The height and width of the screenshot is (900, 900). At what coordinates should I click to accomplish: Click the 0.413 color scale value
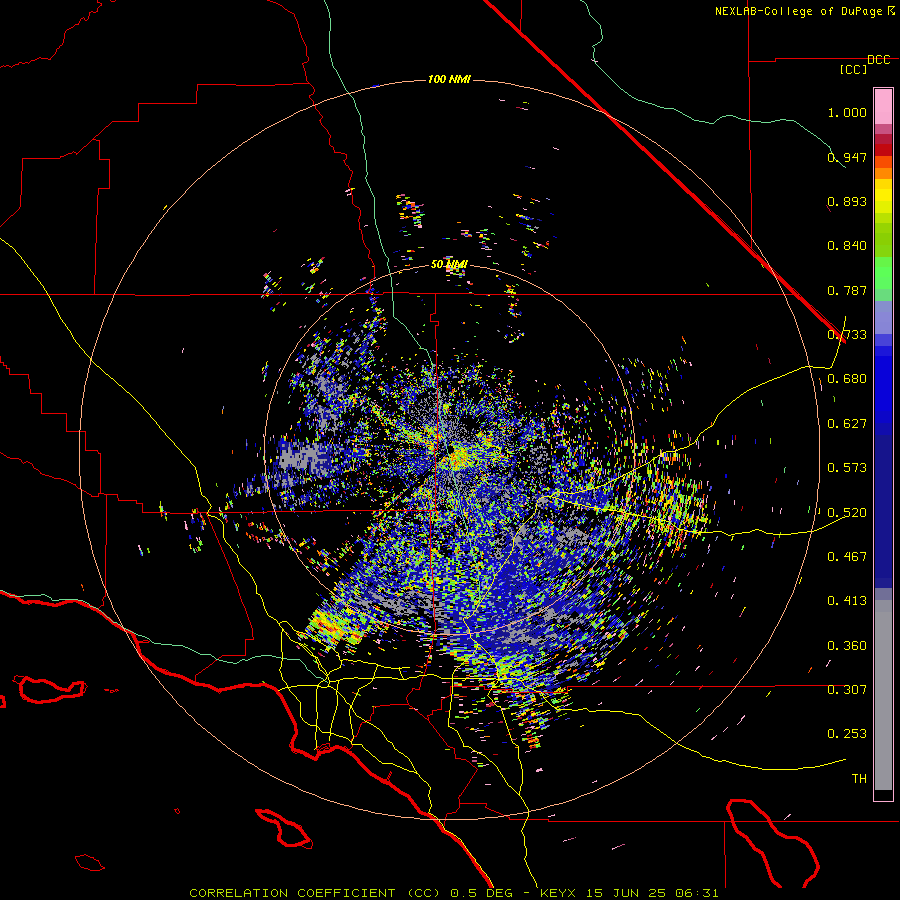[847, 601]
